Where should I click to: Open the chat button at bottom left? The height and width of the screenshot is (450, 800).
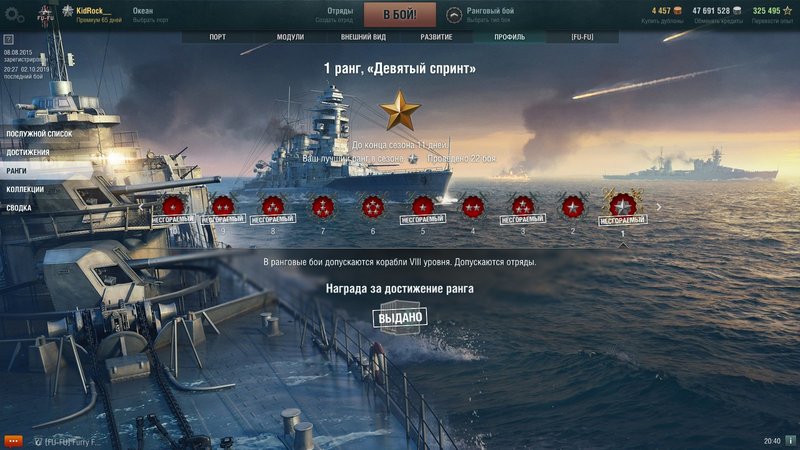[x=13, y=441]
